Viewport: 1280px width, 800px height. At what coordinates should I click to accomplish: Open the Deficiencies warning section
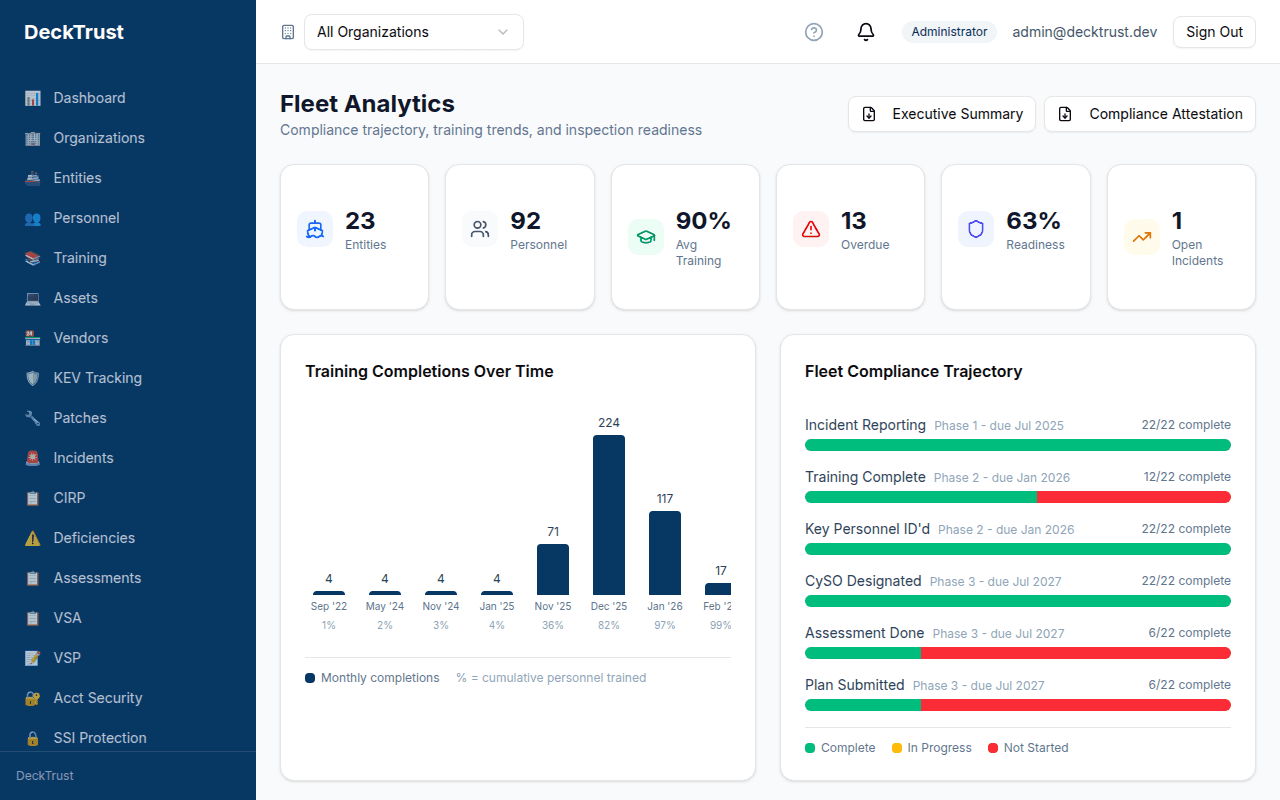point(95,537)
